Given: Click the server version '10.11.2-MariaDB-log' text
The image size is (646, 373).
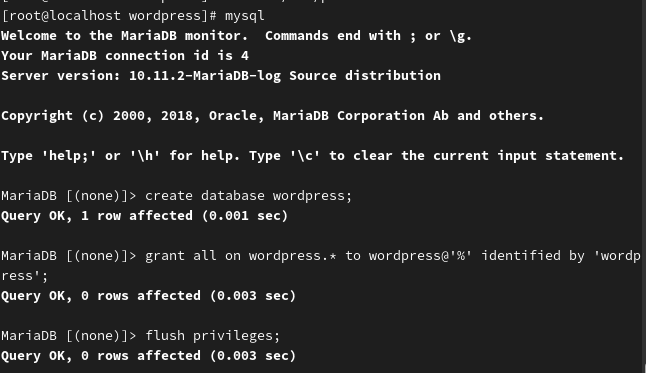Looking at the screenshot, I should [205, 76].
